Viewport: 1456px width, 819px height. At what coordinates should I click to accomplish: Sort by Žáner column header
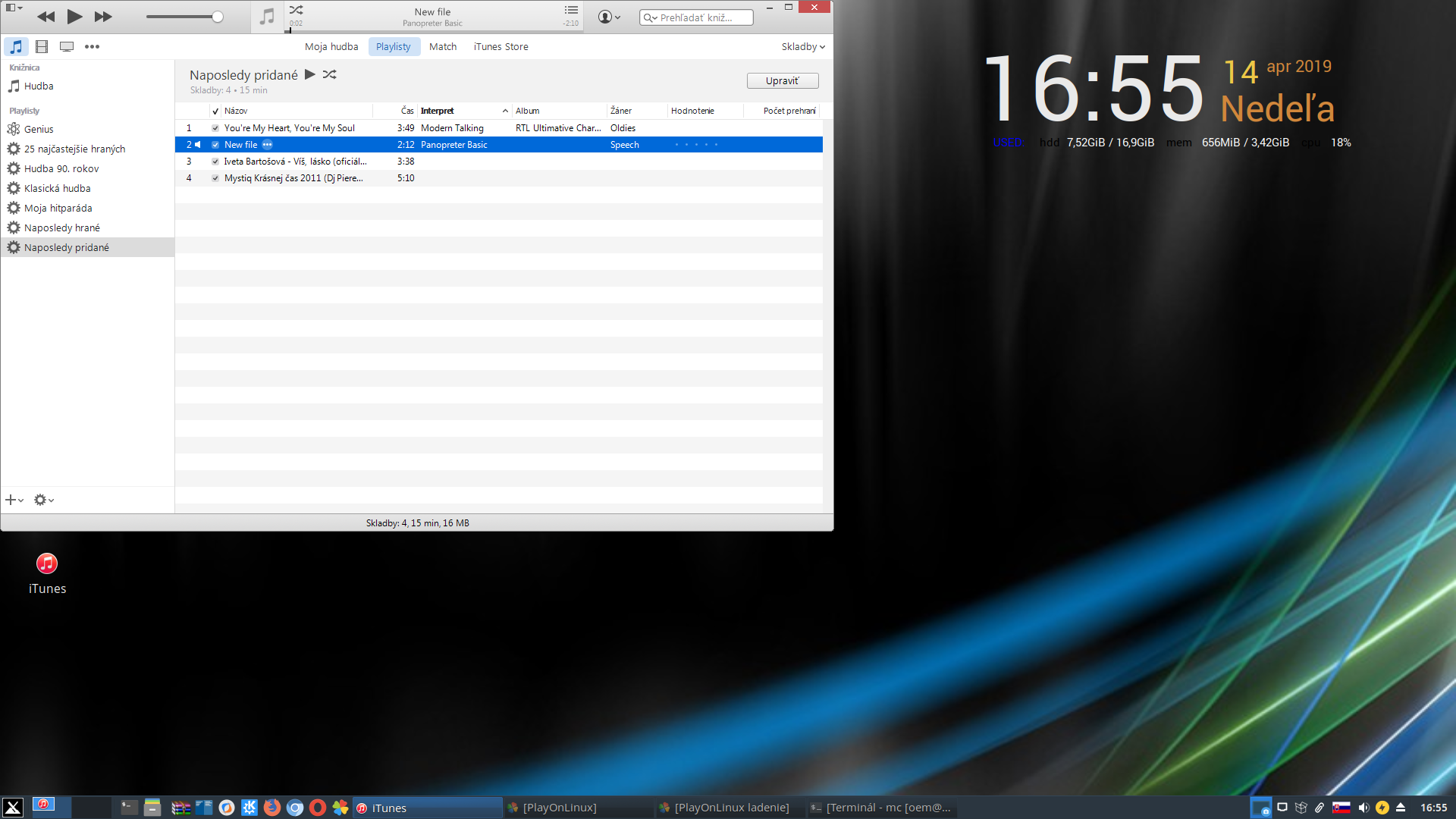[x=637, y=111]
